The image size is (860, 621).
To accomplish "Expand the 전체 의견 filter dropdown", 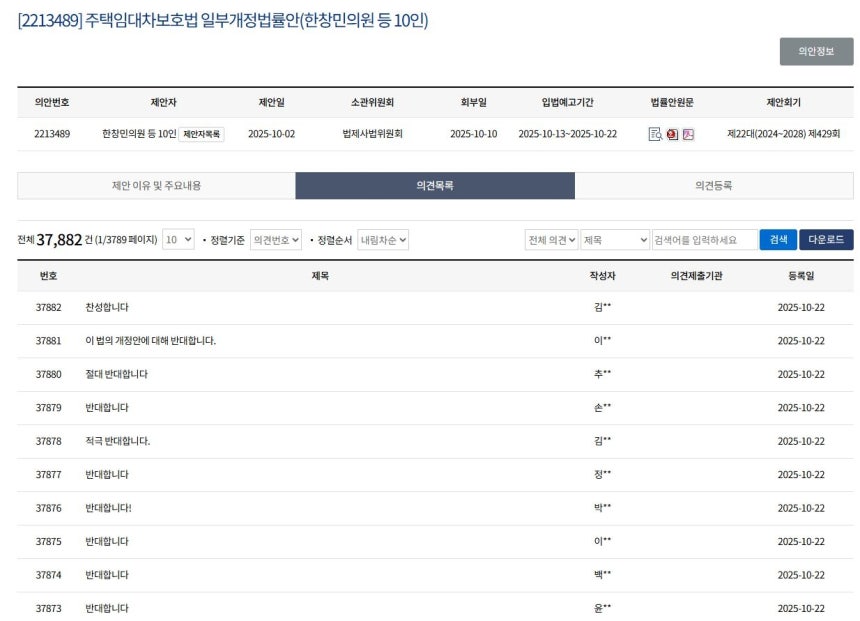I will click(x=551, y=240).
